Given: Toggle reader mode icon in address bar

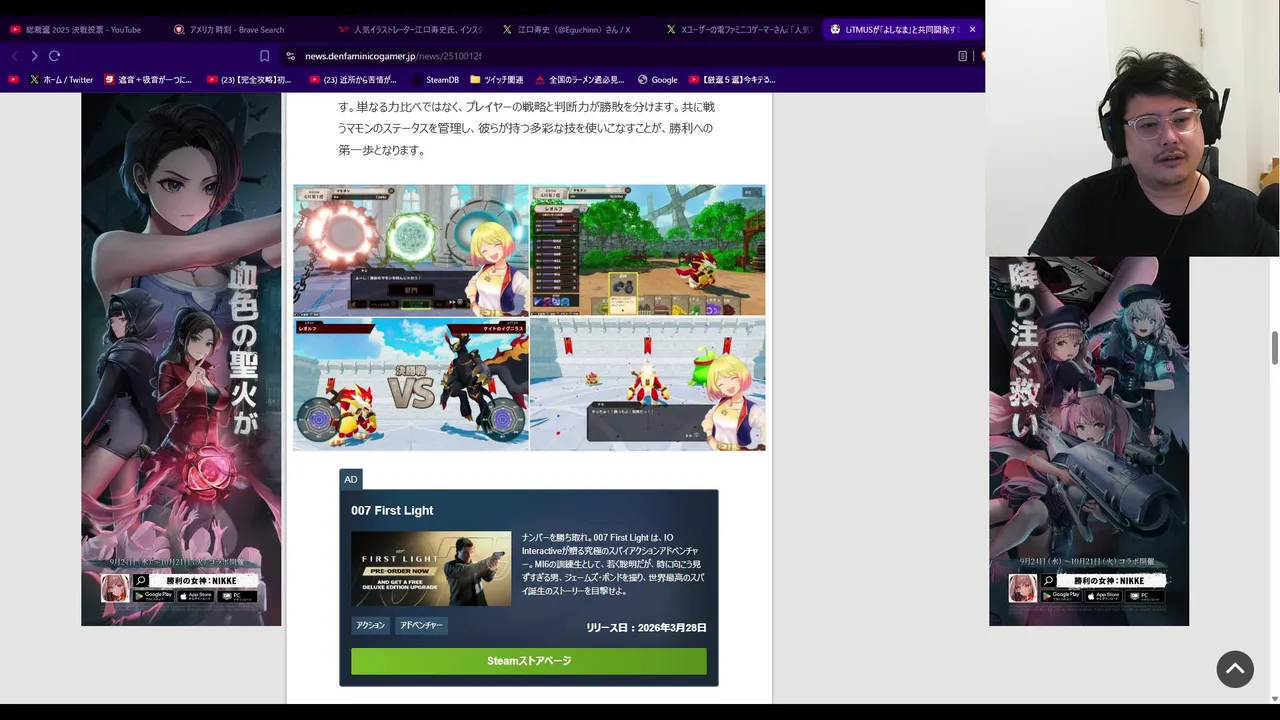Looking at the screenshot, I should [962, 56].
